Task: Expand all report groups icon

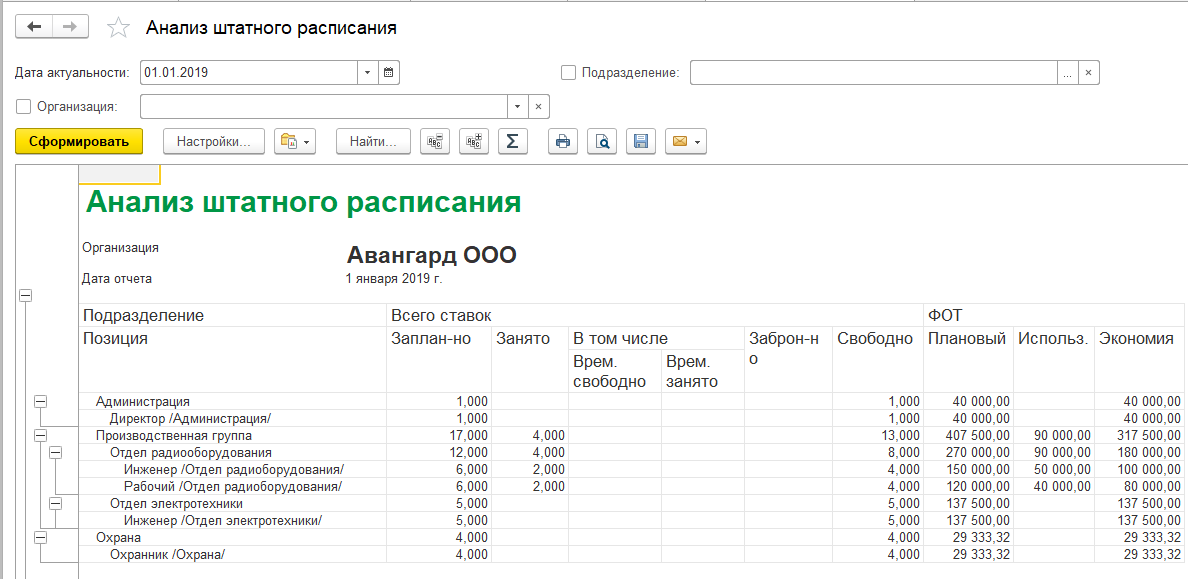Action: click(x=473, y=142)
